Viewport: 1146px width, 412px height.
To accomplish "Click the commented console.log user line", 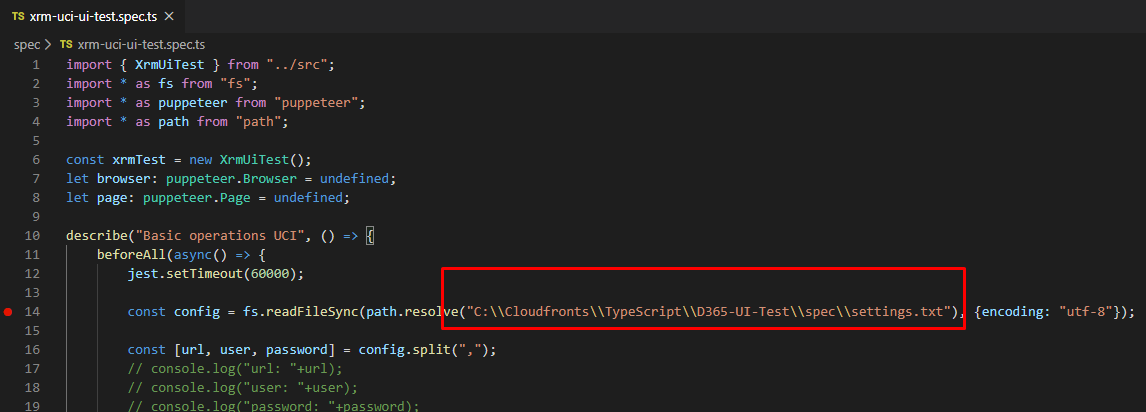I will pyautogui.click(x=243, y=387).
